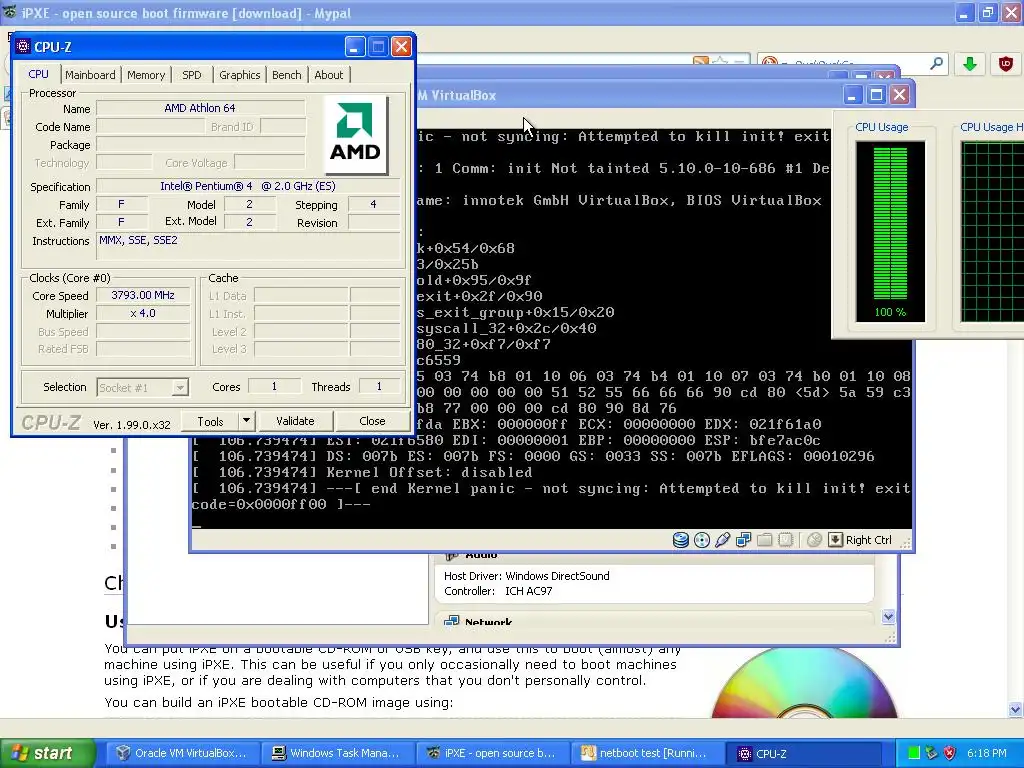
Task: Click the green CPU meter tray icon
Action: 914,753
